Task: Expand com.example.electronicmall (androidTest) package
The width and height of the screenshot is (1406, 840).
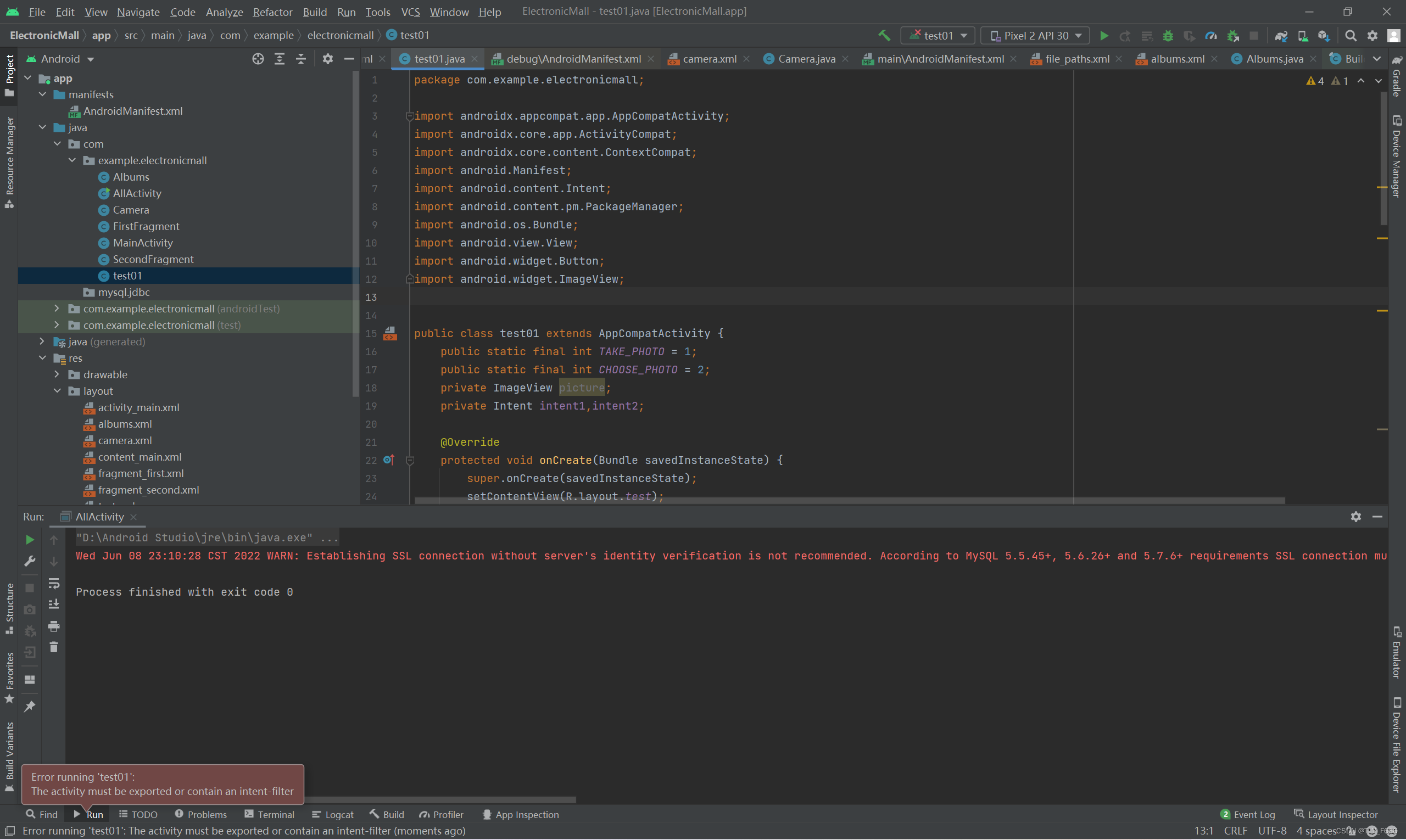Action: point(57,309)
